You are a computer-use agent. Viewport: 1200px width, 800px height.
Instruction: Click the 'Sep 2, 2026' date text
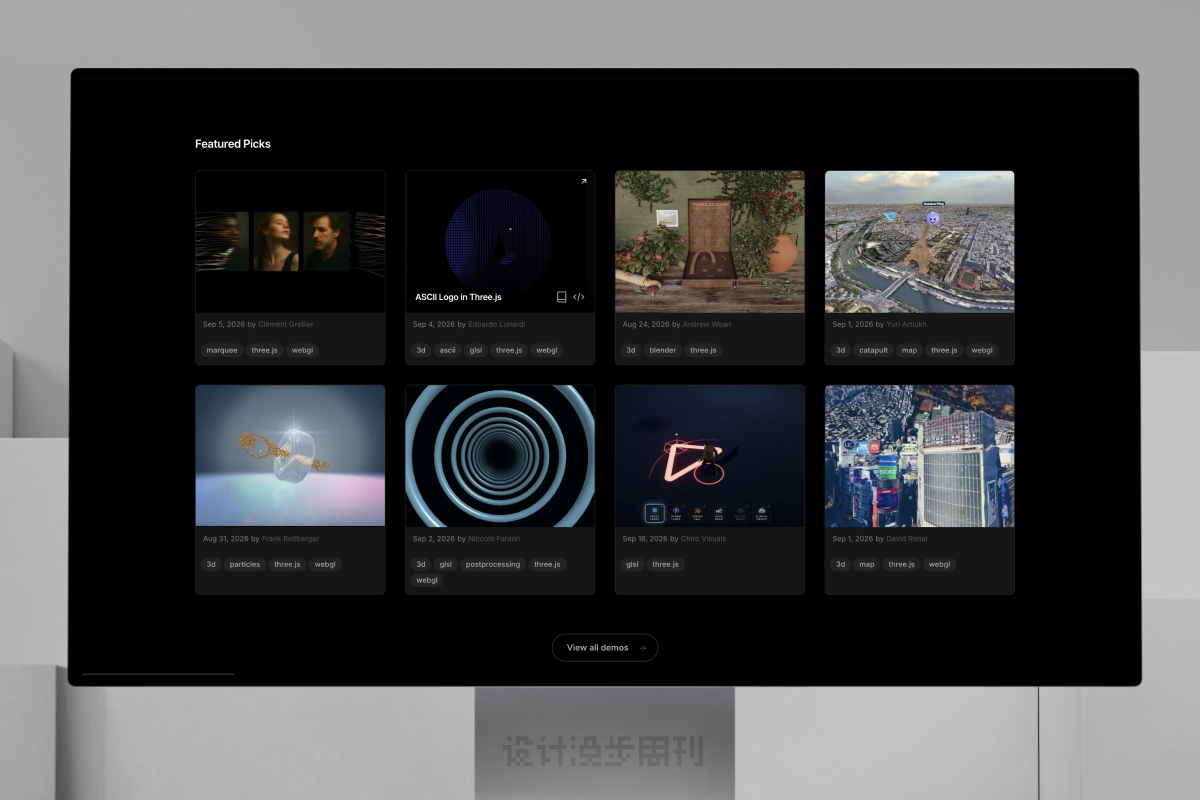pyautogui.click(x=434, y=538)
